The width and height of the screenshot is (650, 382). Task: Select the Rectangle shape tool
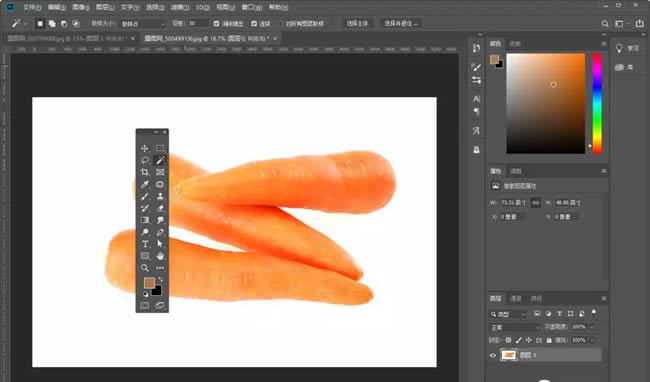click(145, 256)
